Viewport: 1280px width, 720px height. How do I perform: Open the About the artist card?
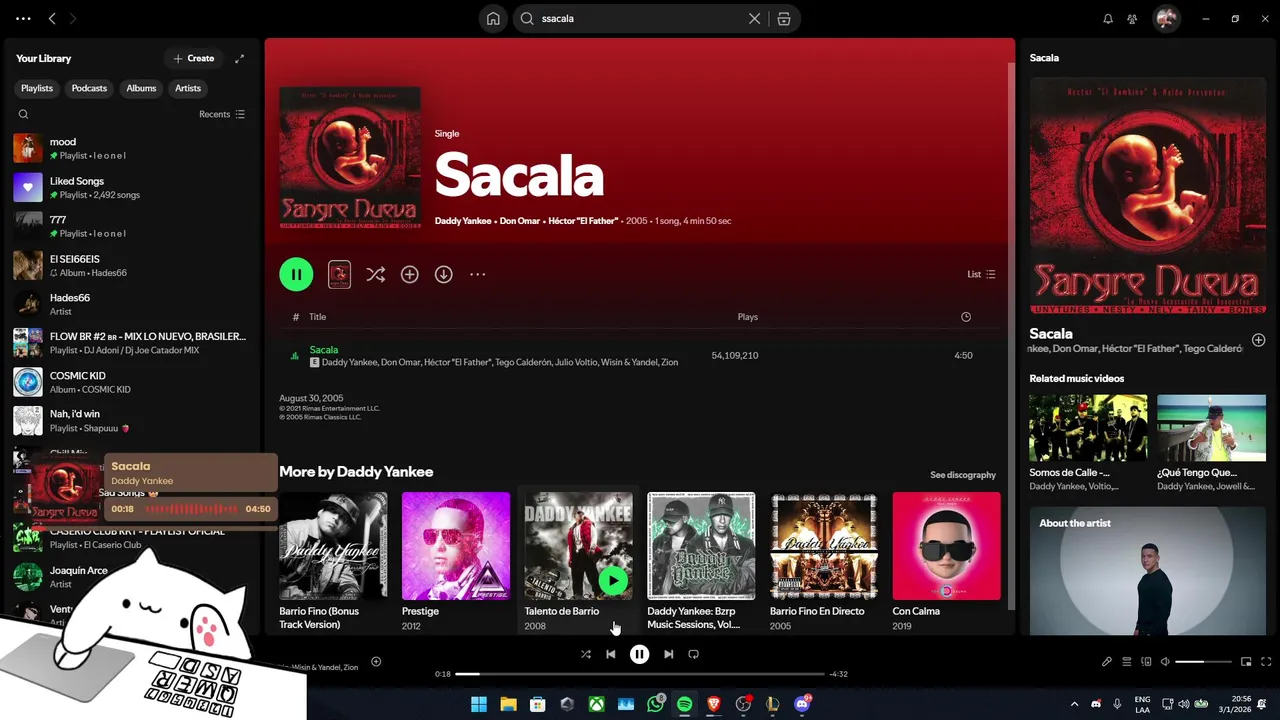click(x=1148, y=571)
